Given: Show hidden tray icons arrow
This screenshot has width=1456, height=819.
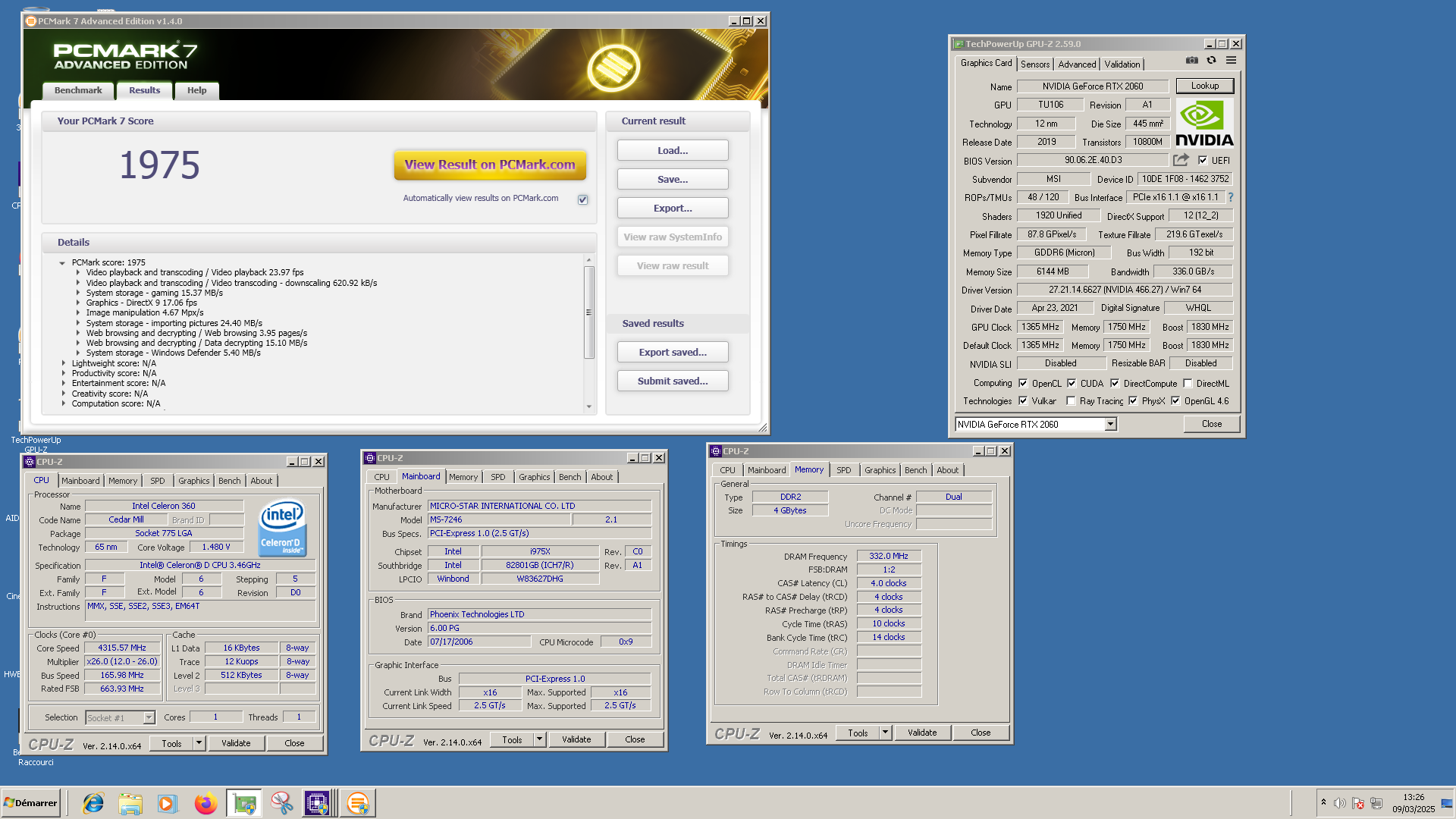Looking at the screenshot, I should [x=1323, y=802].
